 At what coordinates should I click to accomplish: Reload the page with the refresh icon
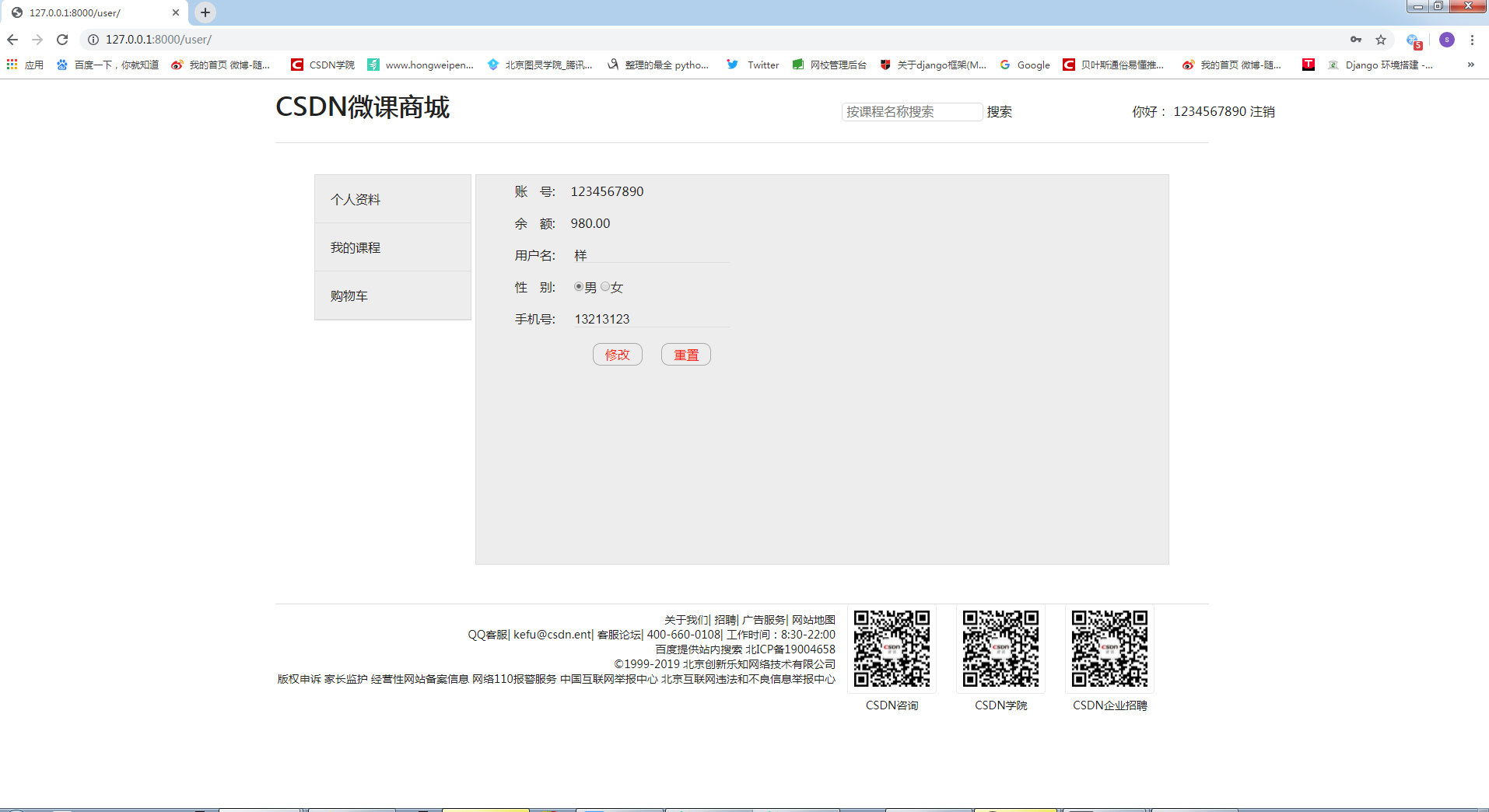pos(62,40)
